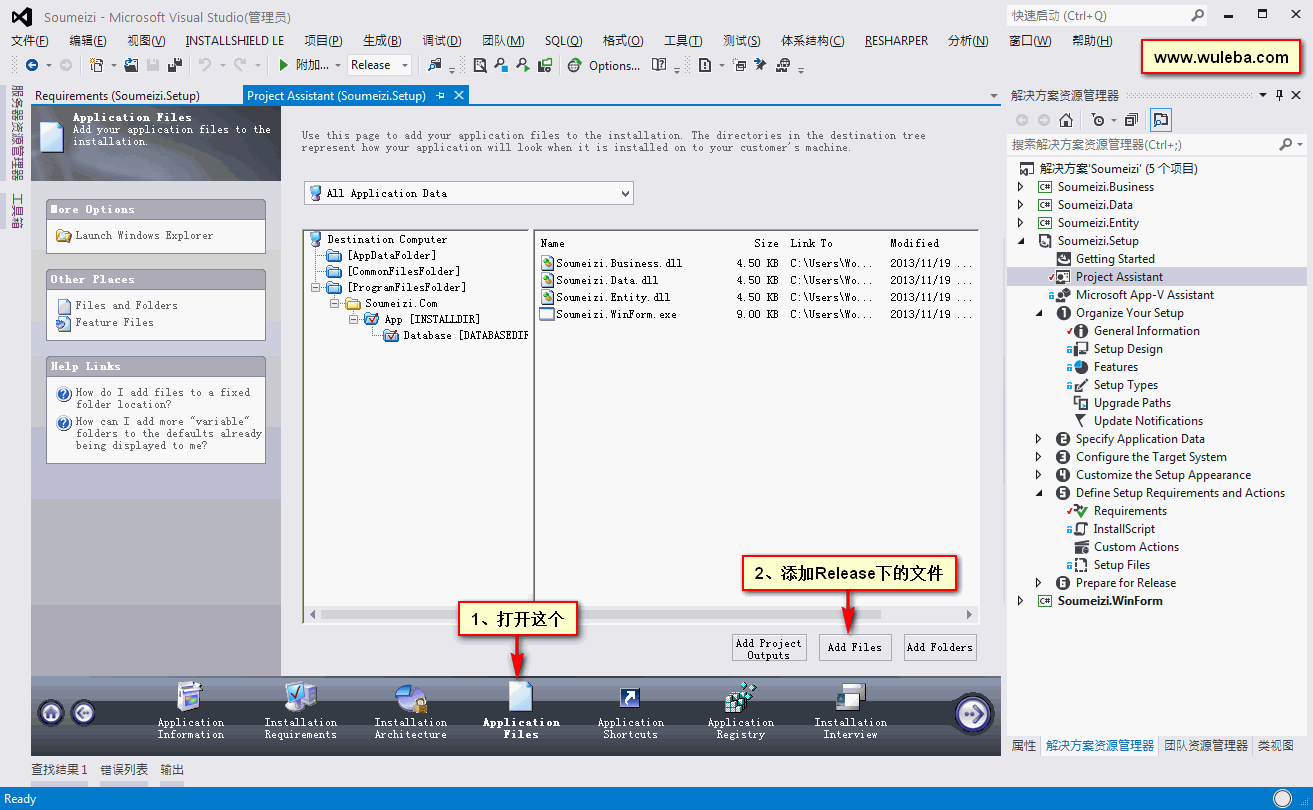Click the round next-arrow navigation icon
Viewport: 1313px width, 810px height.
973,713
